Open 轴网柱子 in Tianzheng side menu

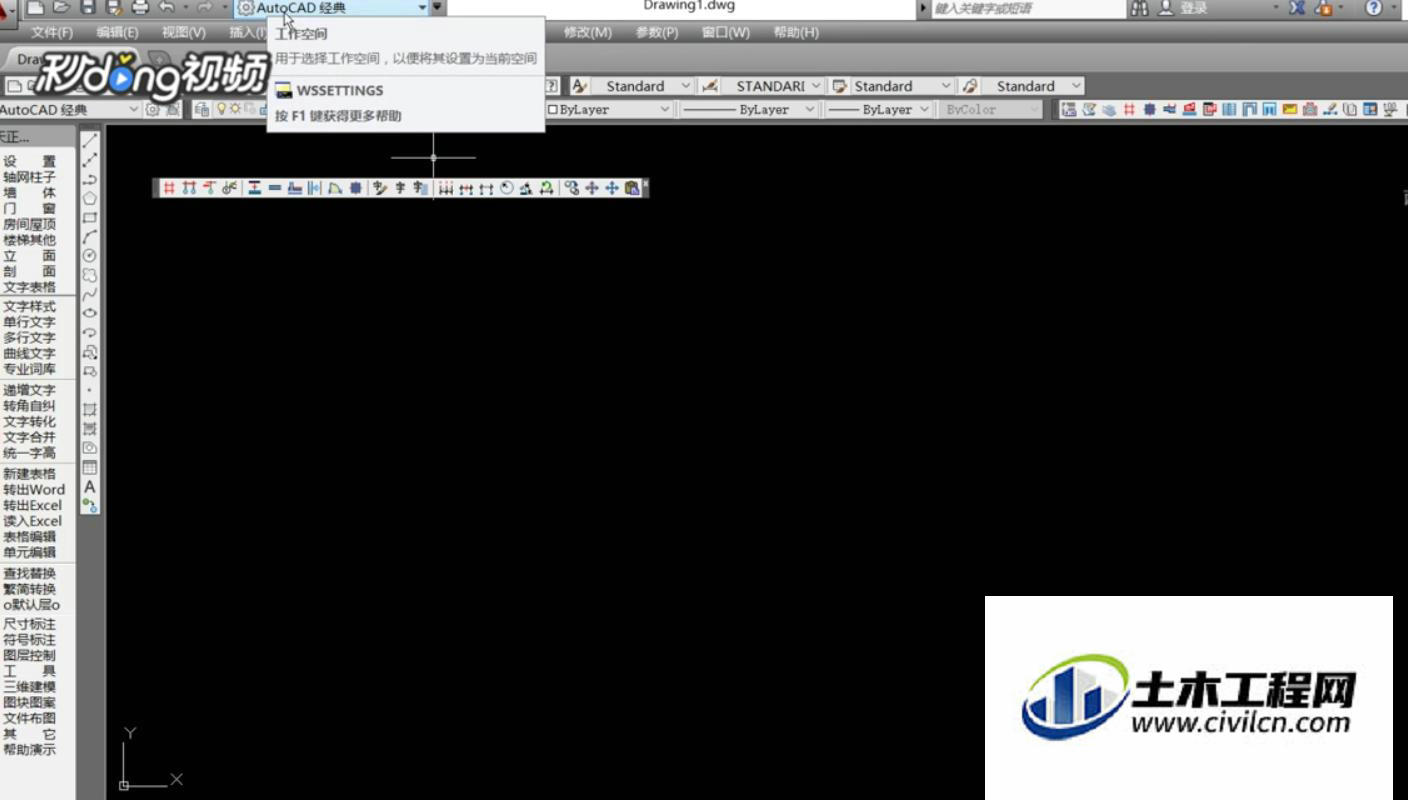click(30, 177)
